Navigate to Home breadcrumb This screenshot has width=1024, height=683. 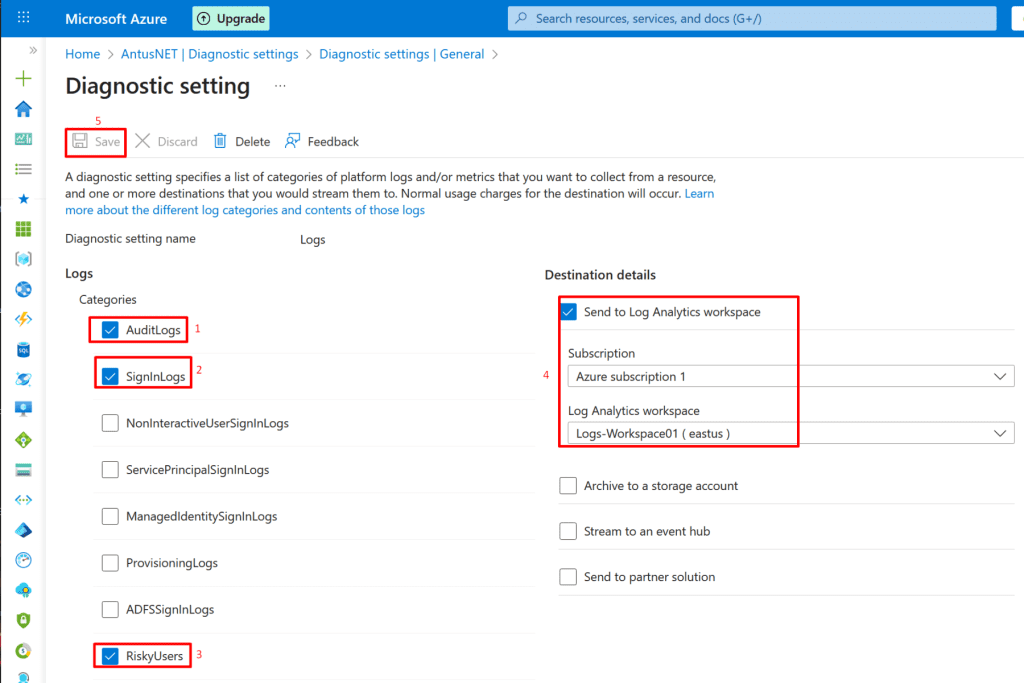click(x=82, y=54)
